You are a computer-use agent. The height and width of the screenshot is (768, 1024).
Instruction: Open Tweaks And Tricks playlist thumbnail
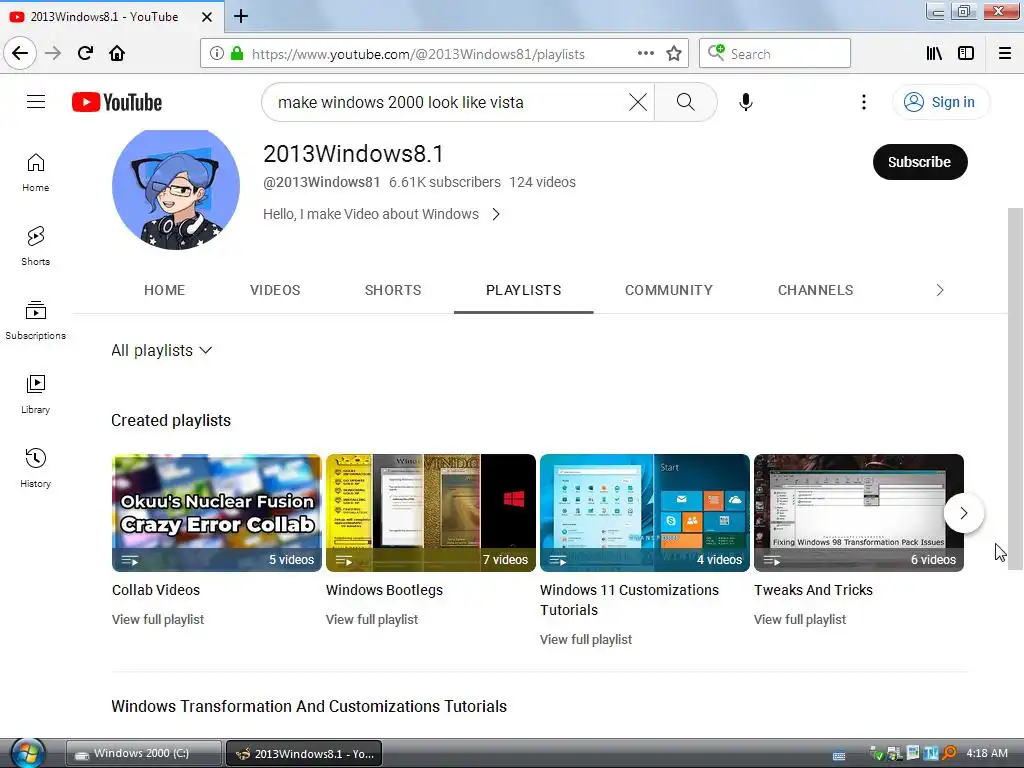pyautogui.click(x=859, y=513)
